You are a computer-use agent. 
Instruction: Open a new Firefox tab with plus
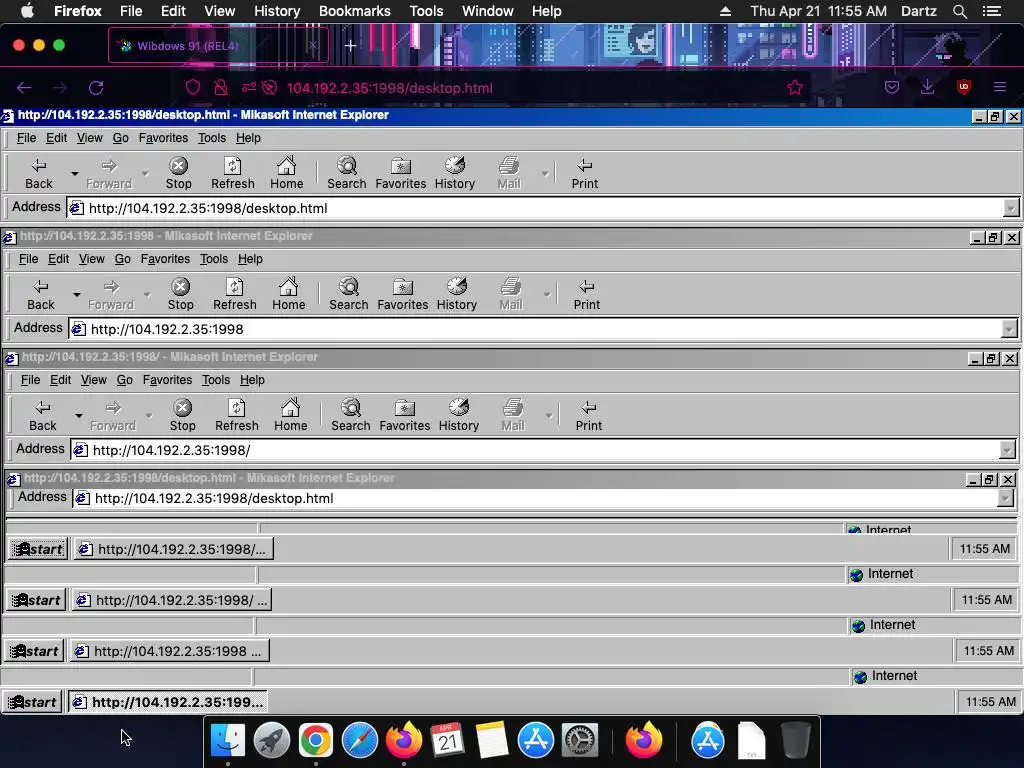point(351,46)
